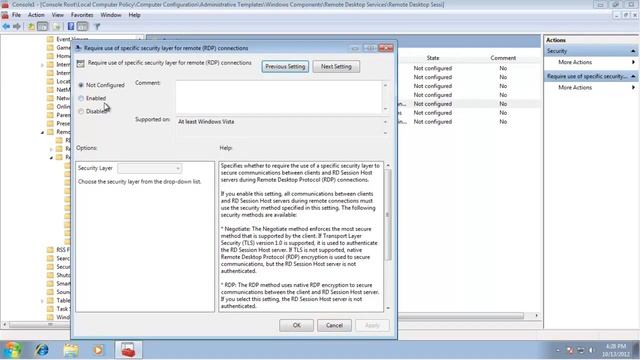Open the Favorites menu
Image resolution: width=640 pixels, height=360 pixels.
(82, 15)
